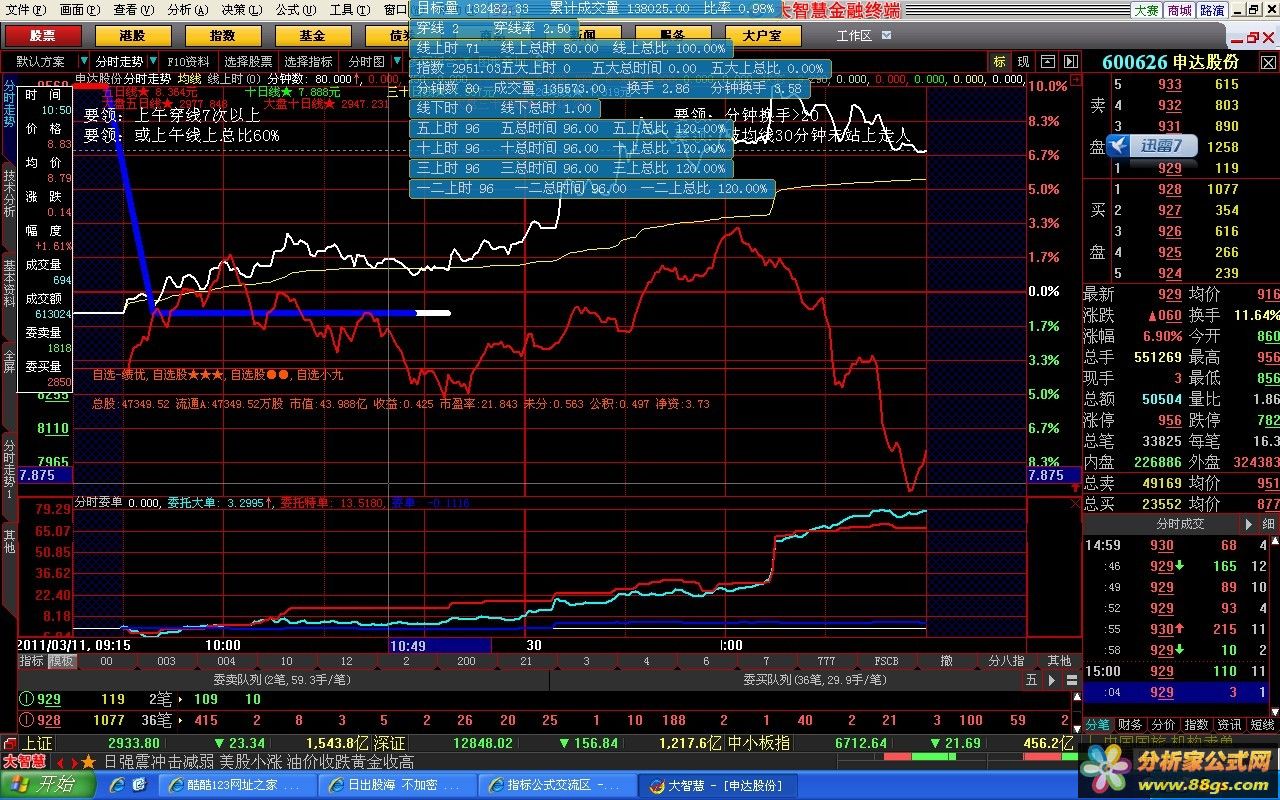Image resolution: width=1280 pixels, height=800 pixels.
Task: Select the 003 indicator template tab
Action: coord(166,661)
